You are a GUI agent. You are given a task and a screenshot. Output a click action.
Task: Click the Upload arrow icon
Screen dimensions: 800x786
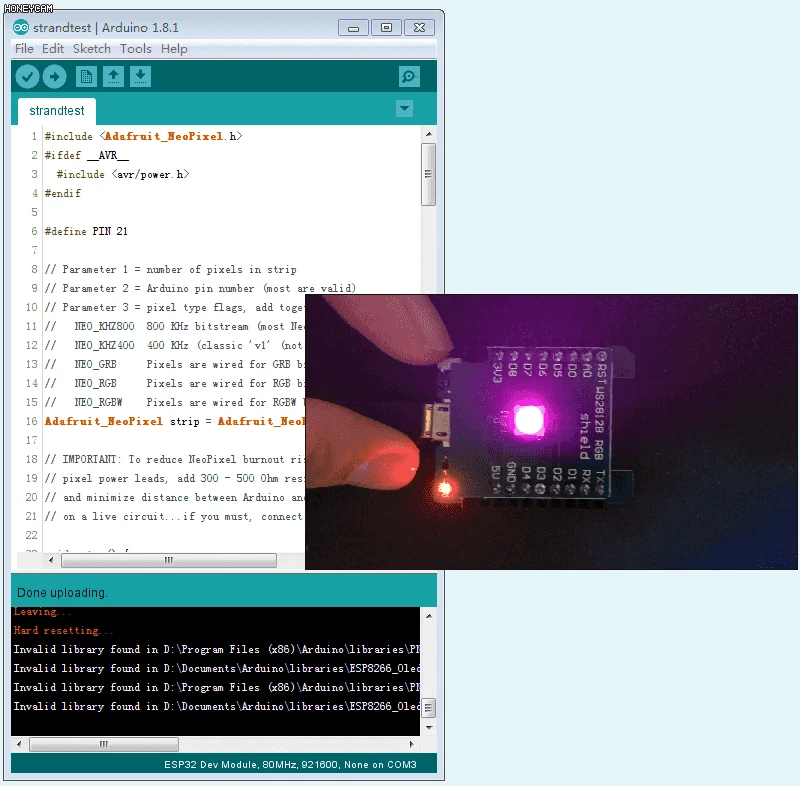tap(55, 77)
